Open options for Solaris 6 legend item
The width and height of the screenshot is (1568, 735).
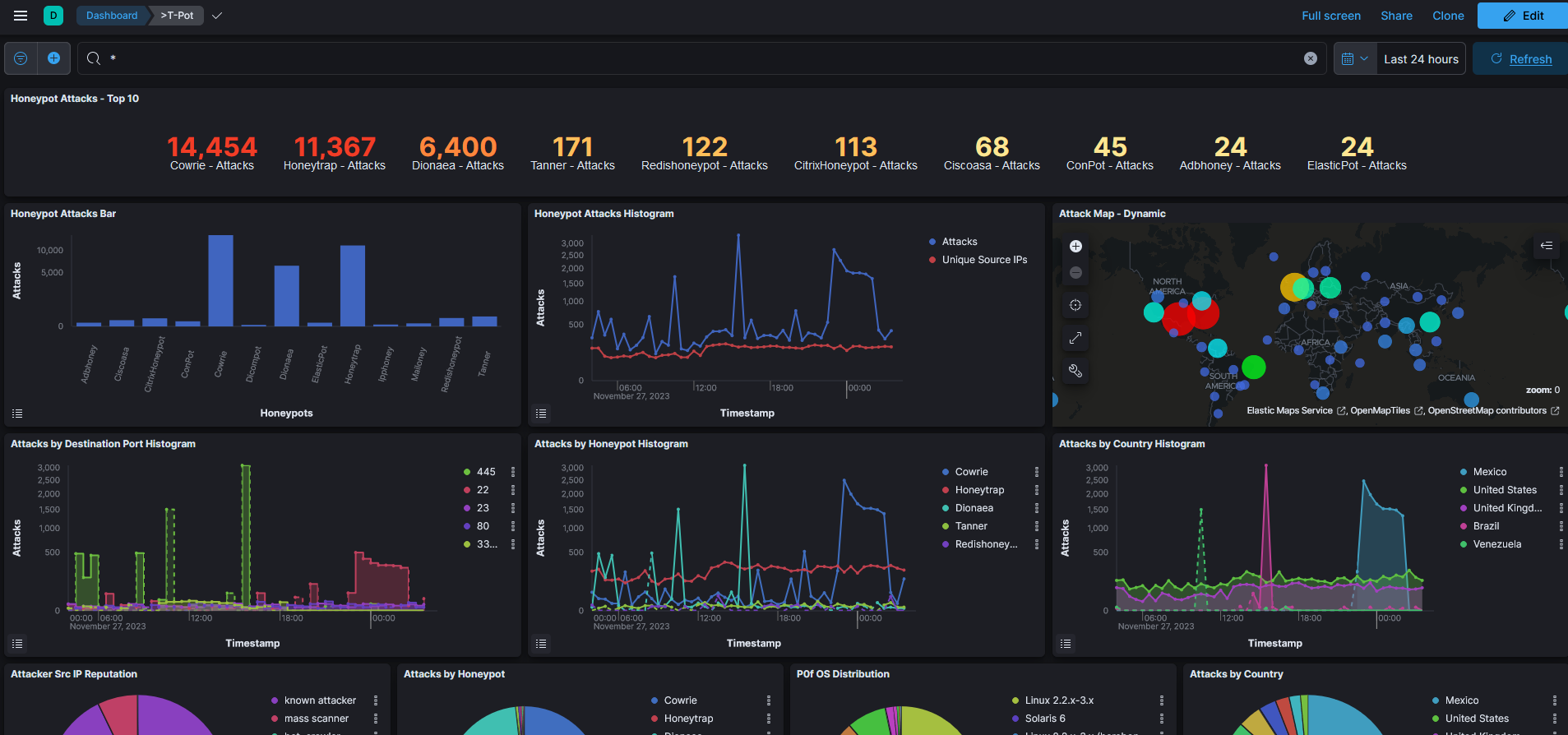pos(1162,719)
